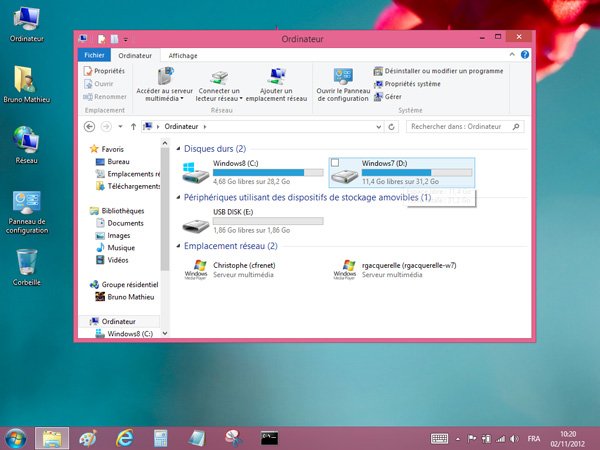Expand the breadcrumb arrow after Ordinateur
This screenshot has width=600, height=450.
coord(205,127)
